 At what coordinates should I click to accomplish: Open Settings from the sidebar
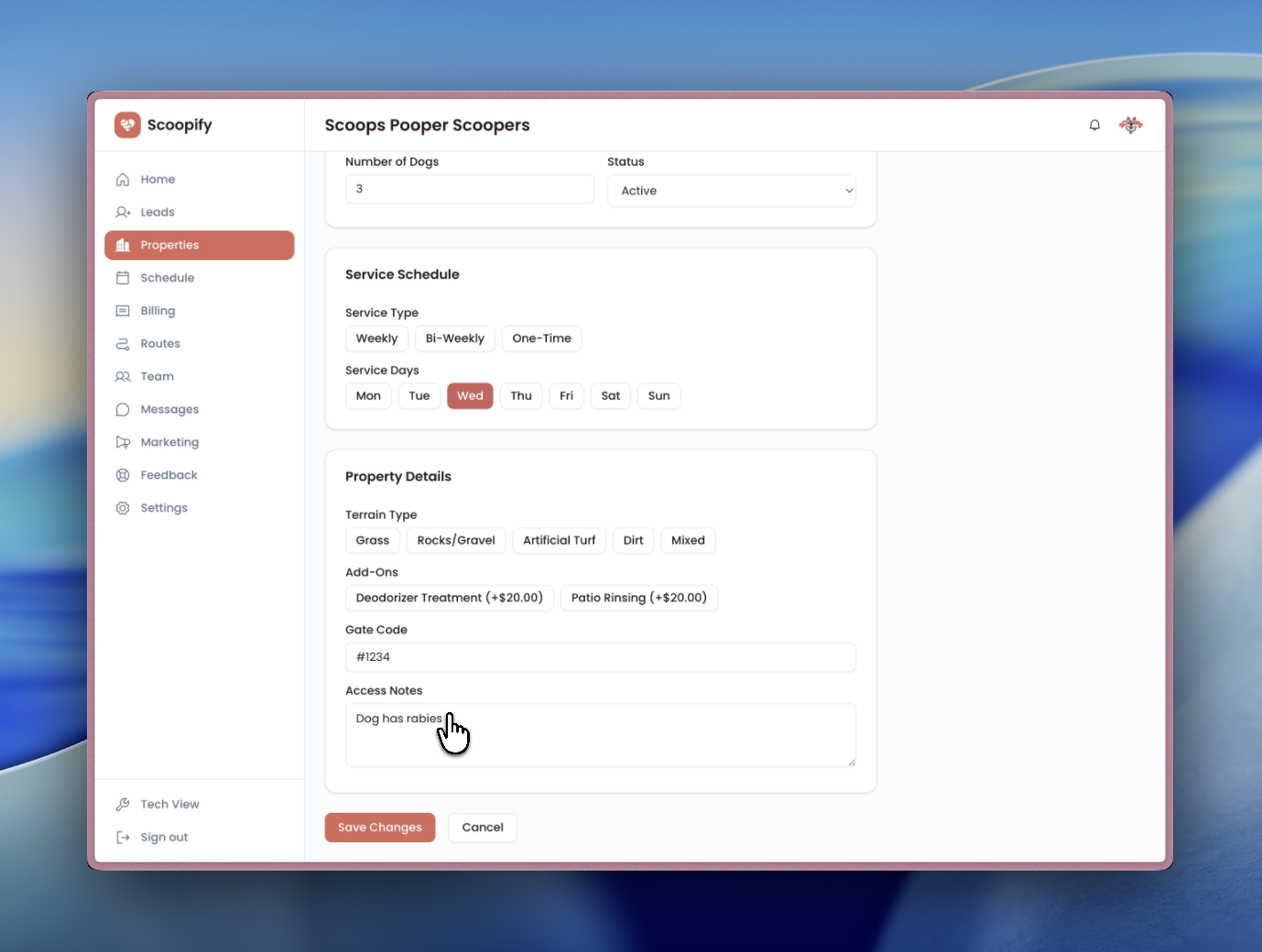pos(164,507)
